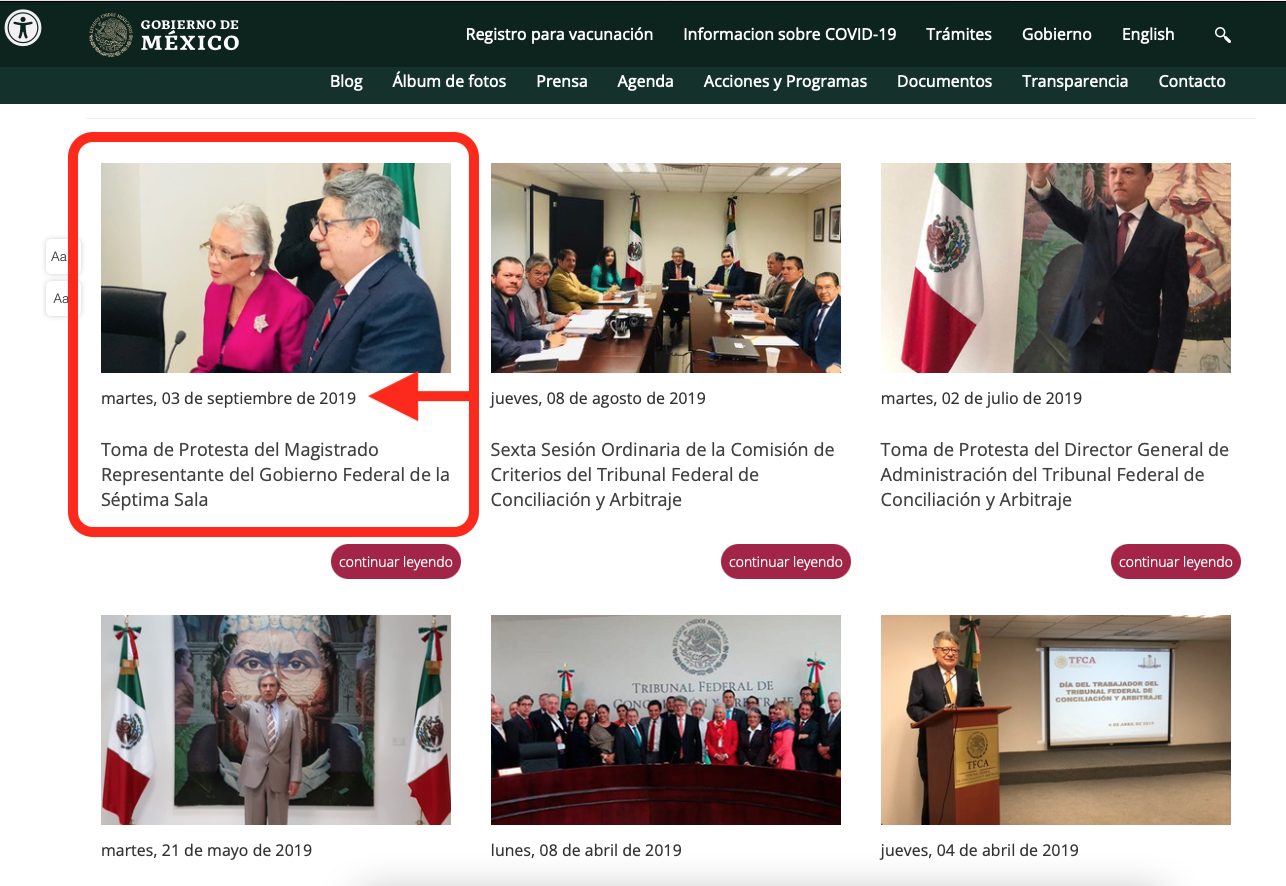Open Registro para vacunación link
The image size is (1286, 886).
tap(559, 34)
